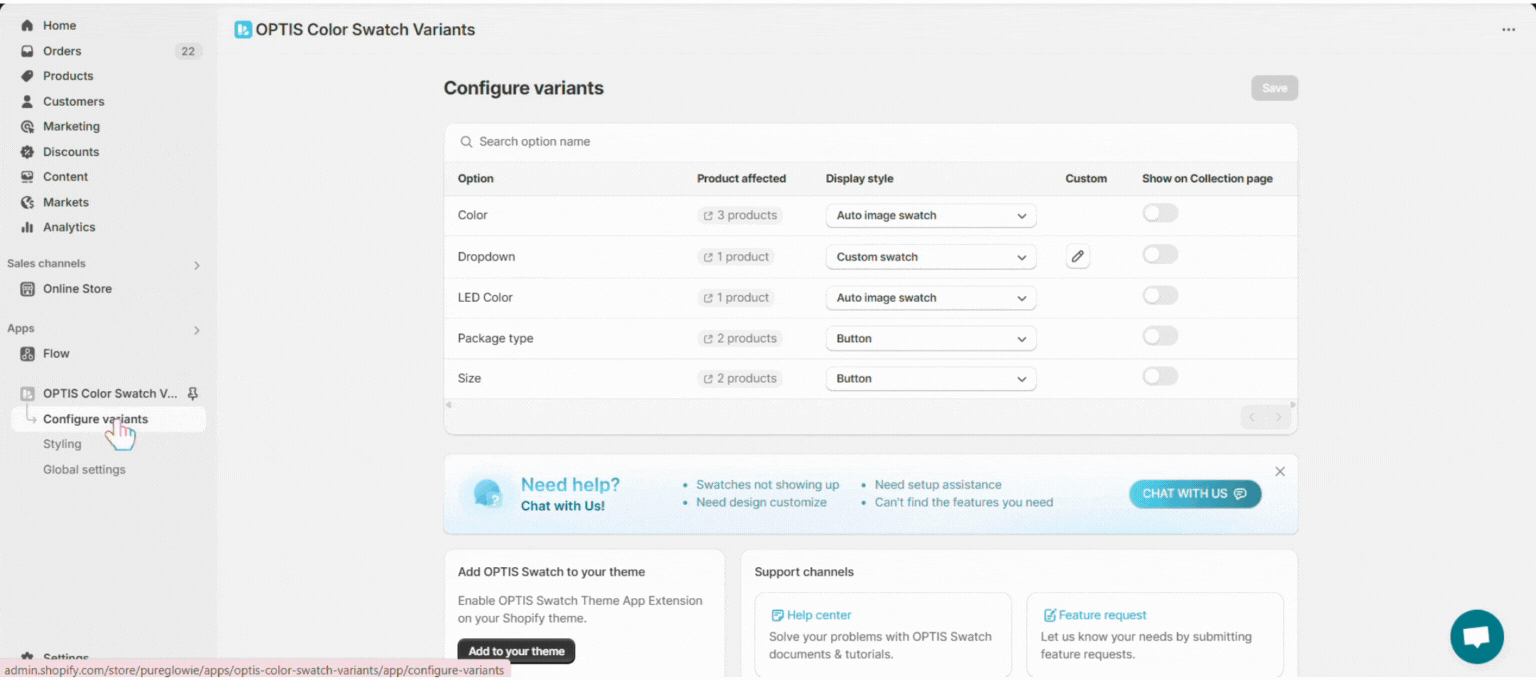Click the Option column header
1536x680 pixels.
point(476,179)
